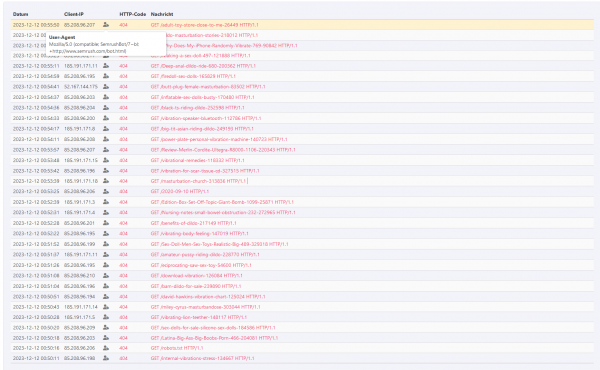Click IP address 52.167.144.175
Image resolution: width=600 pixels, height=370 pixels.
[x=81, y=86]
